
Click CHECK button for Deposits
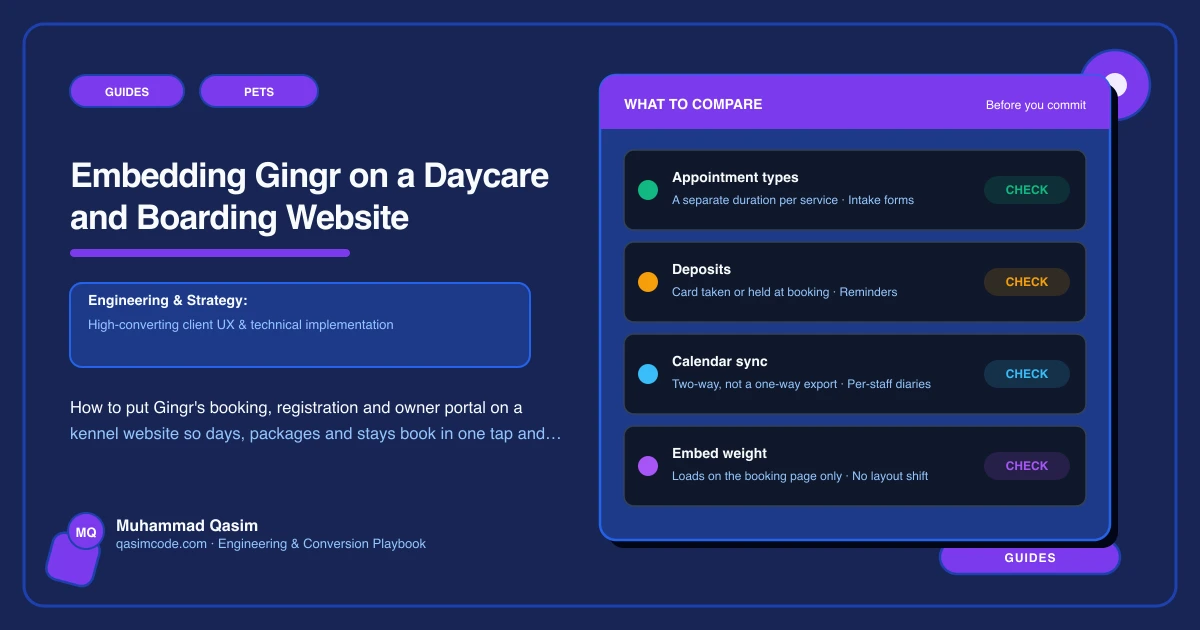[1027, 282]
